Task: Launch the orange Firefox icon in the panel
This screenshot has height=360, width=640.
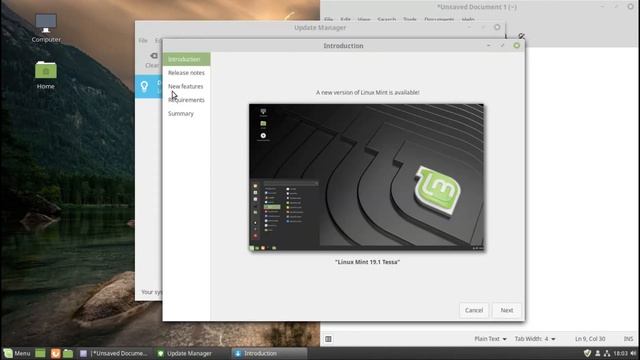Action: pyautogui.click(x=55, y=353)
